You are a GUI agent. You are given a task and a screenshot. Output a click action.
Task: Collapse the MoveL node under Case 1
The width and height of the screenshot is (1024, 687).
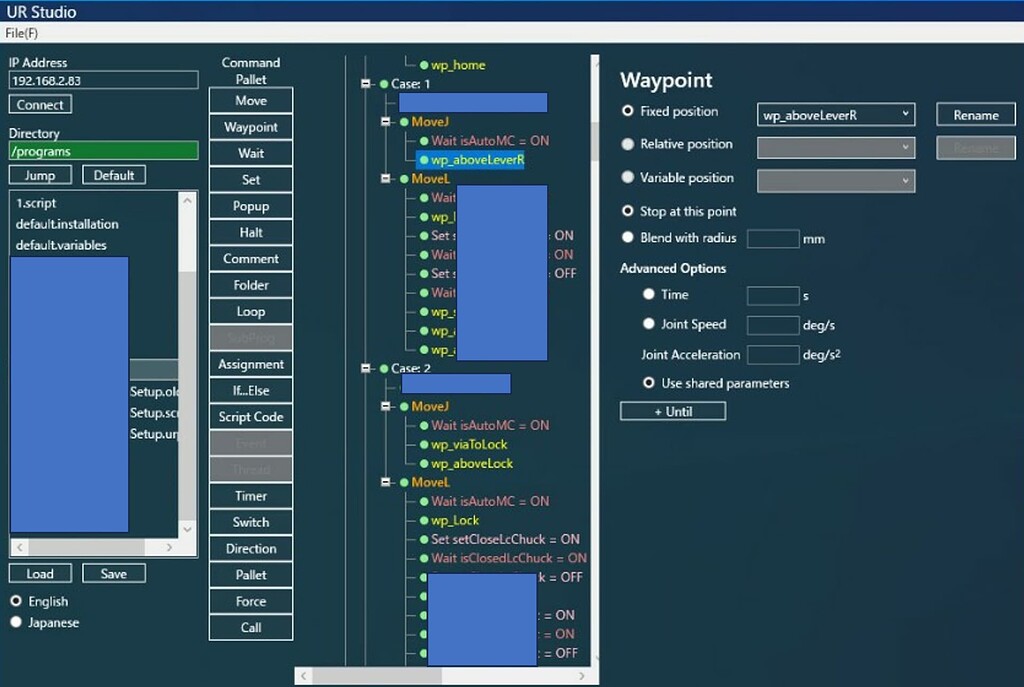click(x=385, y=178)
